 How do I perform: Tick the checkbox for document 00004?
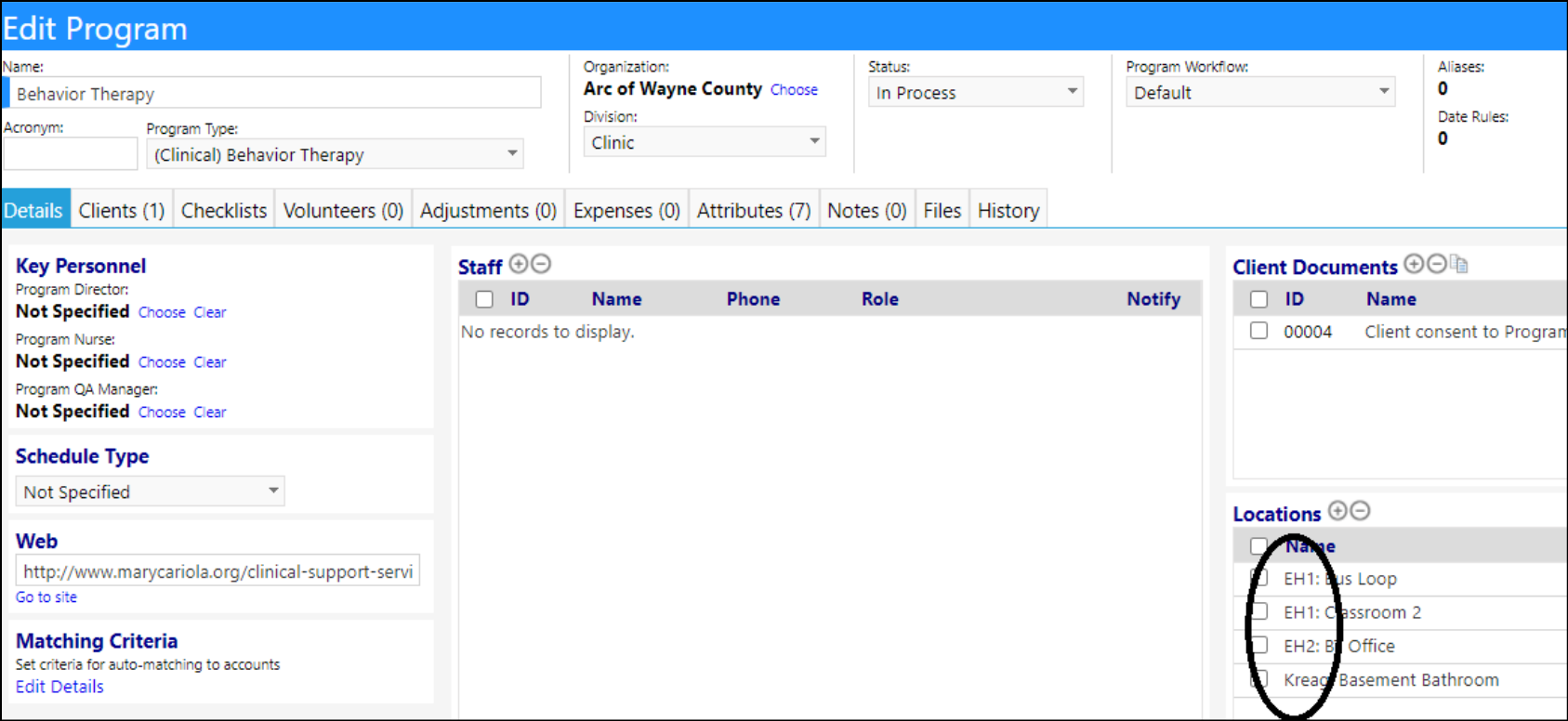(x=1258, y=331)
